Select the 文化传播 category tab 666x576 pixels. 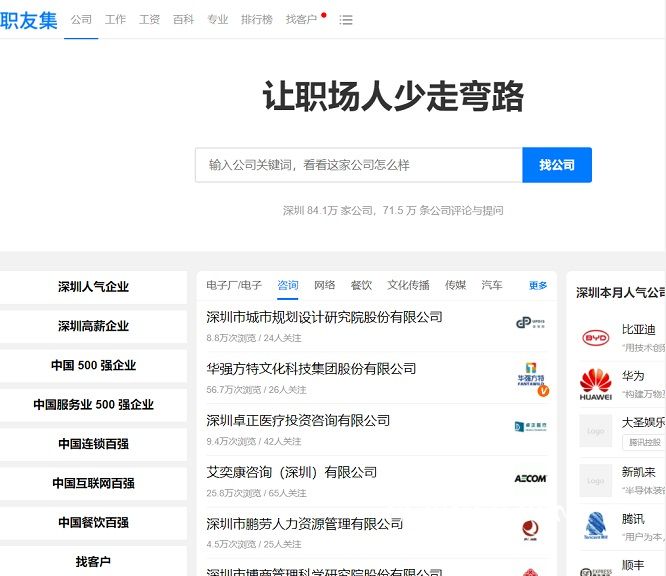pyautogui.click(x=408, y=285)
